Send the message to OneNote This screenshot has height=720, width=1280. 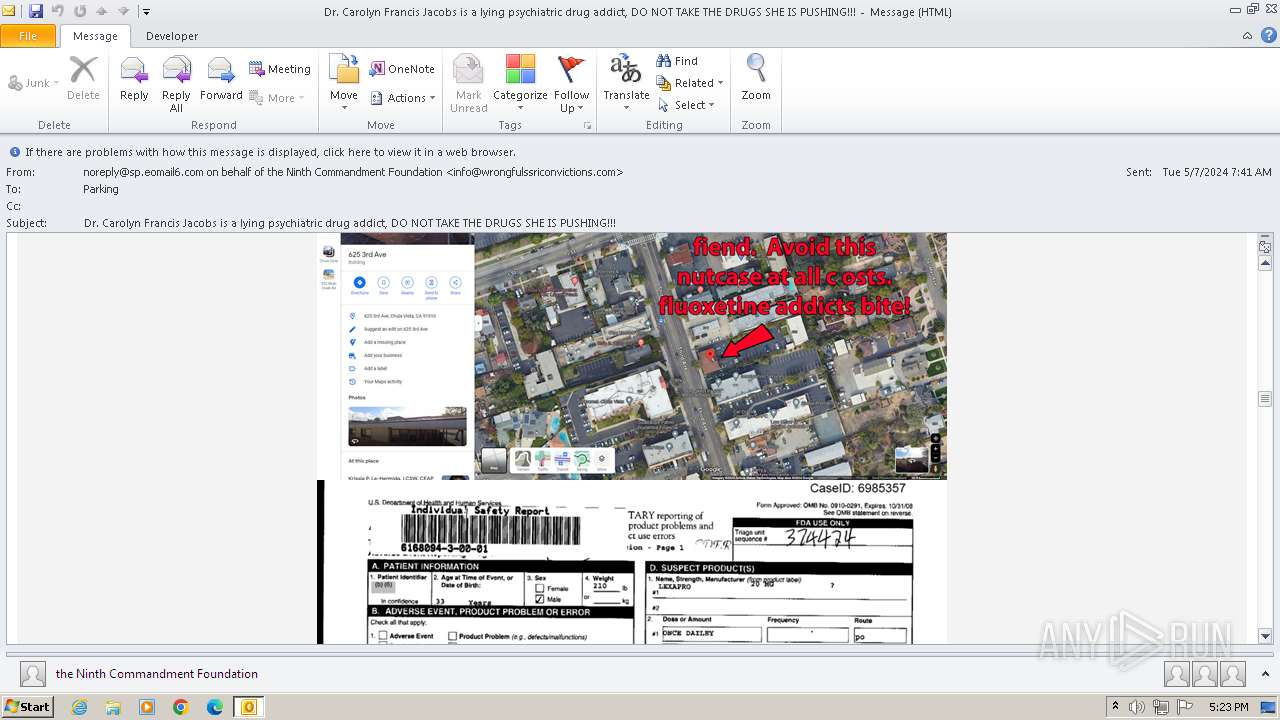[x=402, y=69]
